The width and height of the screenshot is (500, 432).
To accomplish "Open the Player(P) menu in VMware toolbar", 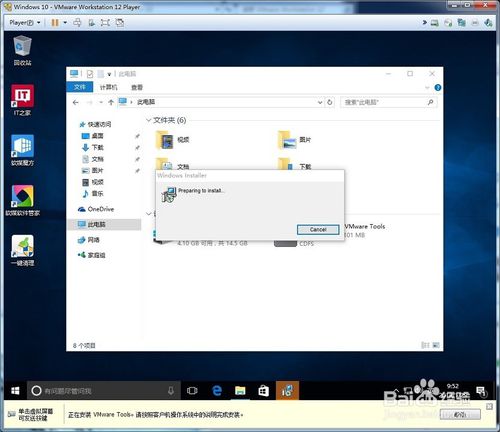I will (24, 23).
